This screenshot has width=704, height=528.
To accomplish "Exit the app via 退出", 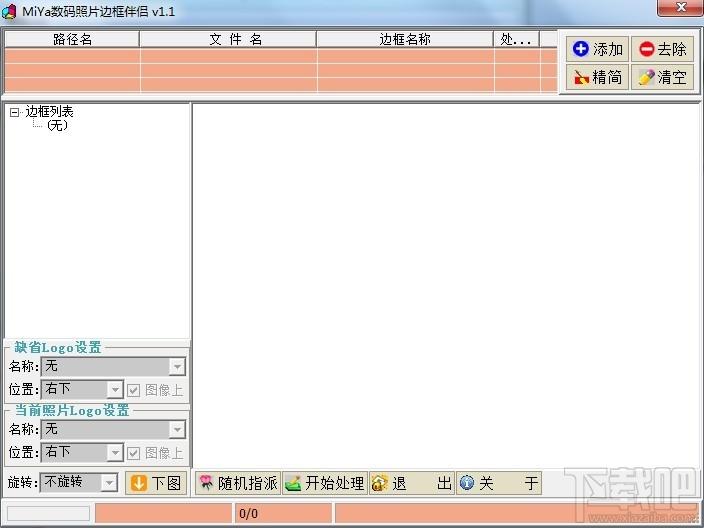I will pyautogui.click(x=412, y=483).
